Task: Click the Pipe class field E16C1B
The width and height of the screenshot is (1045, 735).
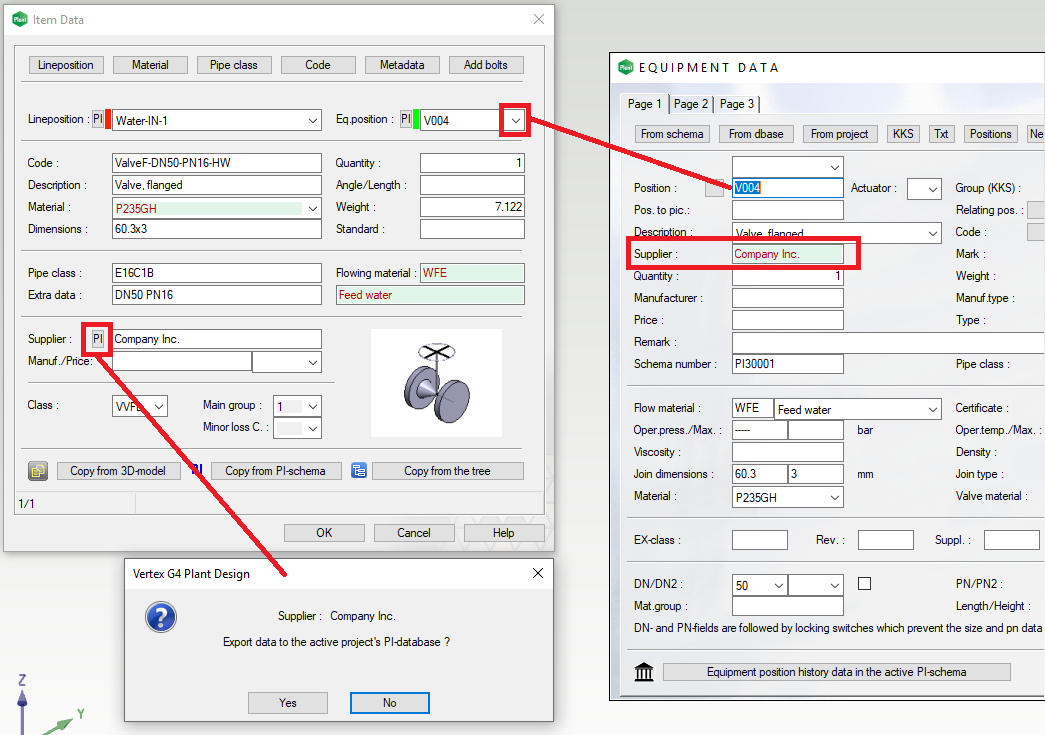Action: [217, 273]
